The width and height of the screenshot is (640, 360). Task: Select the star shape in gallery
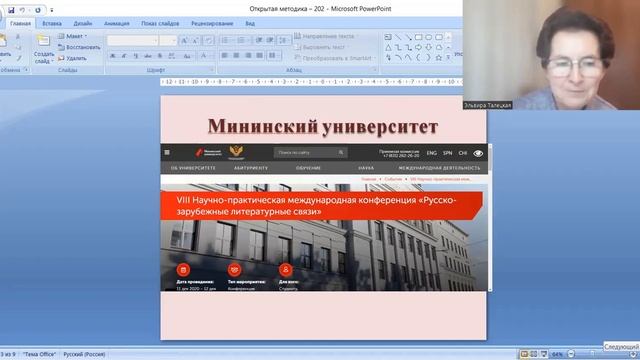439,58
